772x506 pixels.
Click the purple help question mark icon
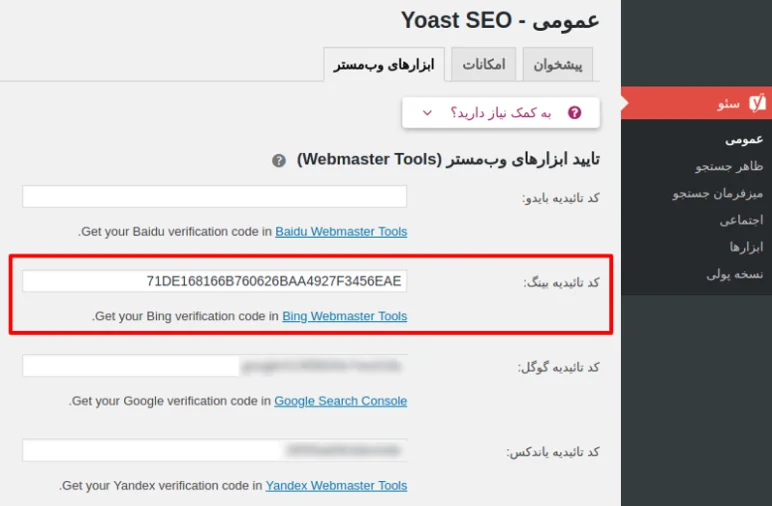click(x=574, y=113)
